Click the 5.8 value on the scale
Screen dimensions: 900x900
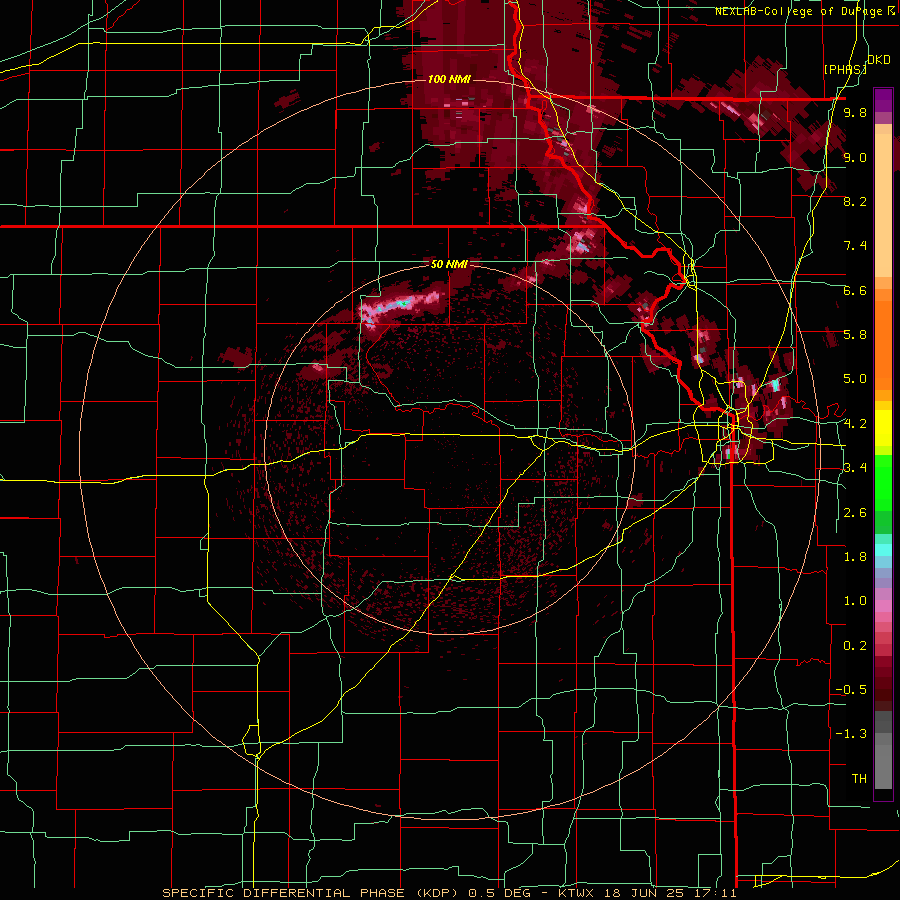[855, 335]
